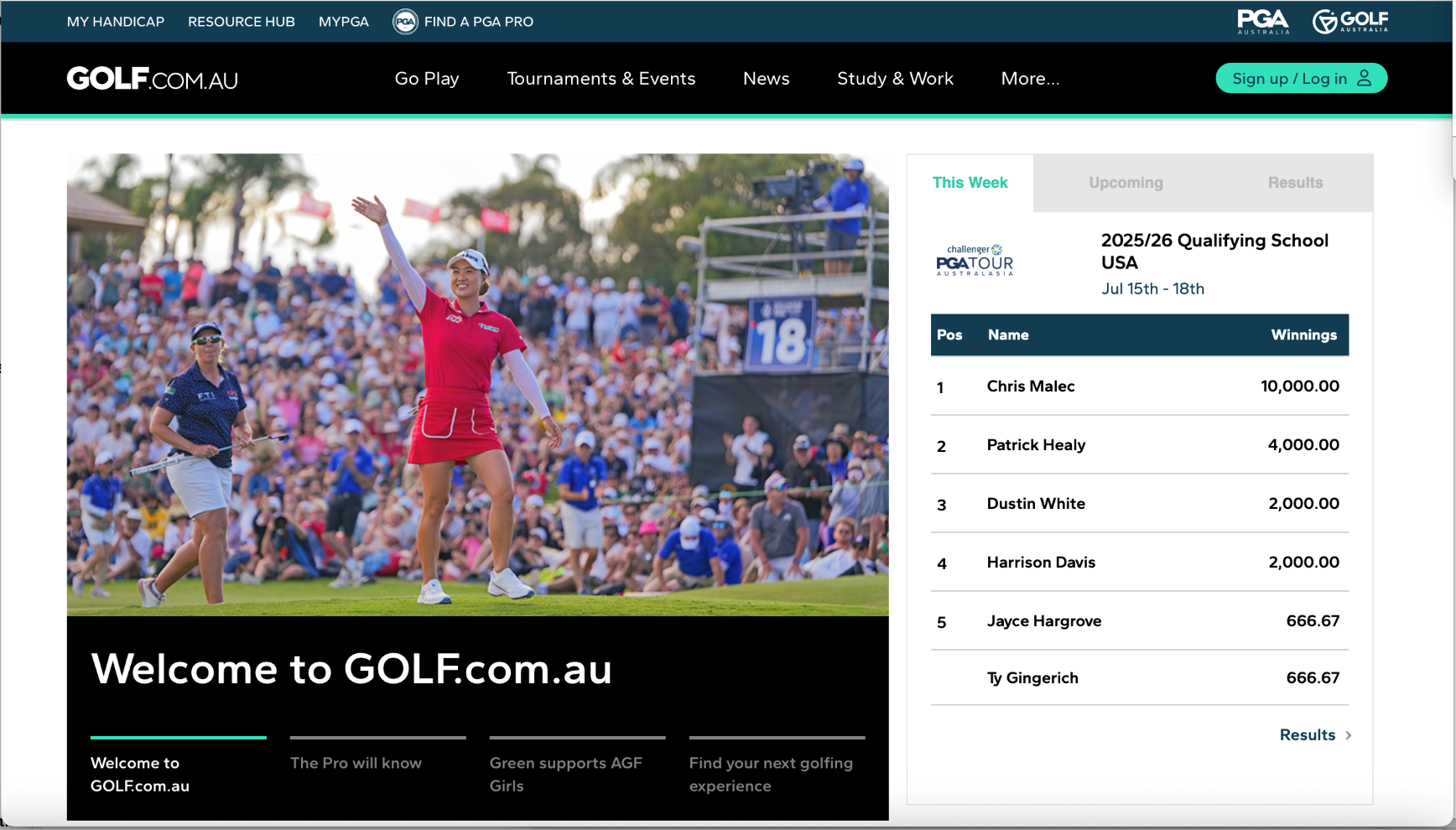The width and height of the screenshot is (1456, 830).
Task: Select the 'The Pro will know' carousel slide
Action: (356, 764)
